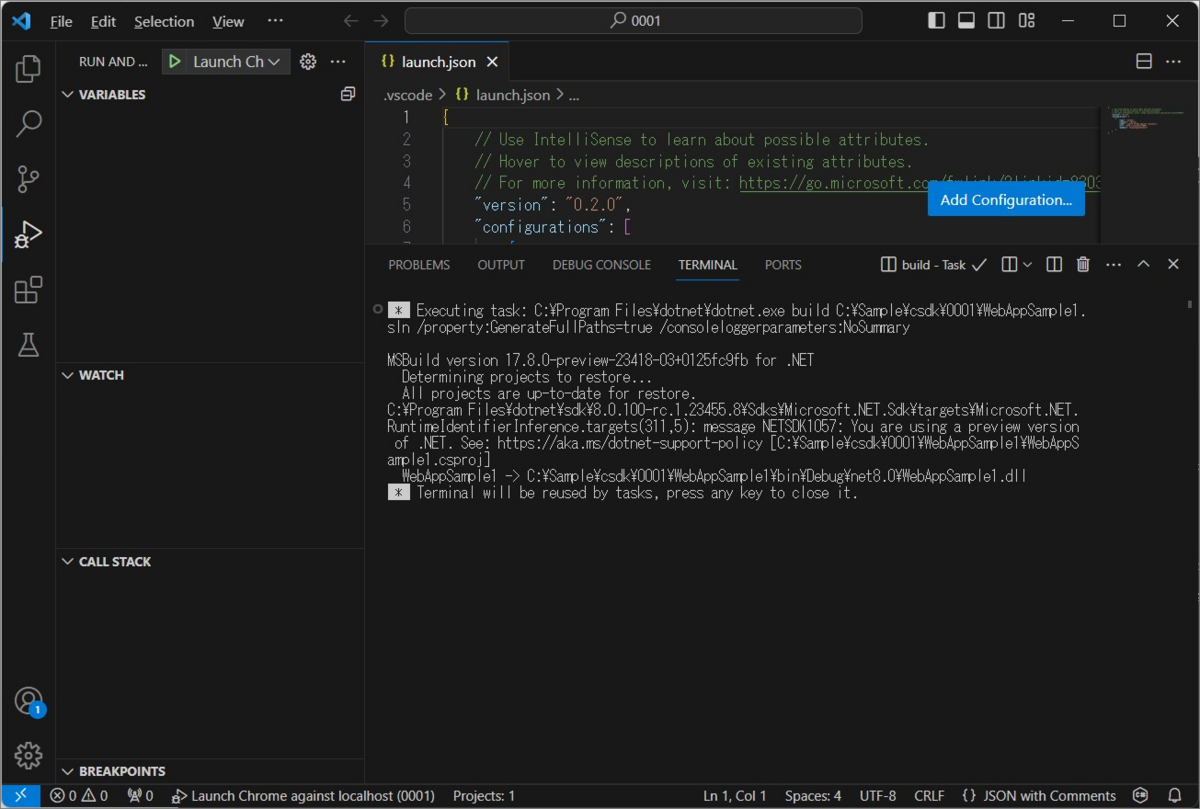Viewport: 1200px width, 809px height.
Task: Open launch configuration dropdown
Action: tap(236, 62)
